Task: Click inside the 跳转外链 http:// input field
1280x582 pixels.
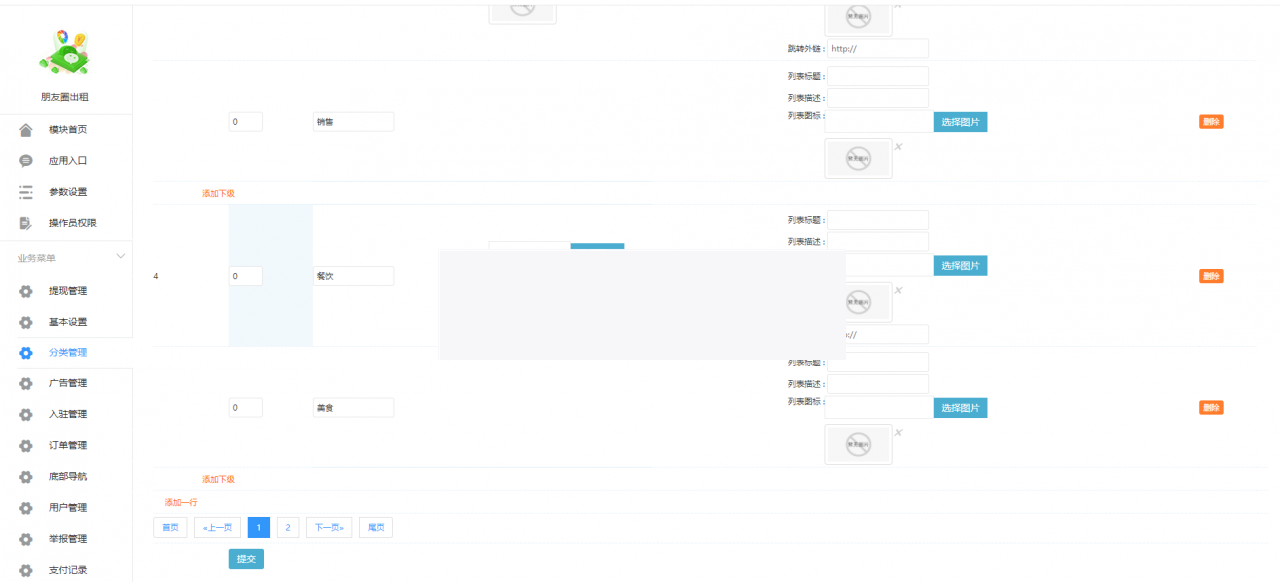Action: (877, 47)
